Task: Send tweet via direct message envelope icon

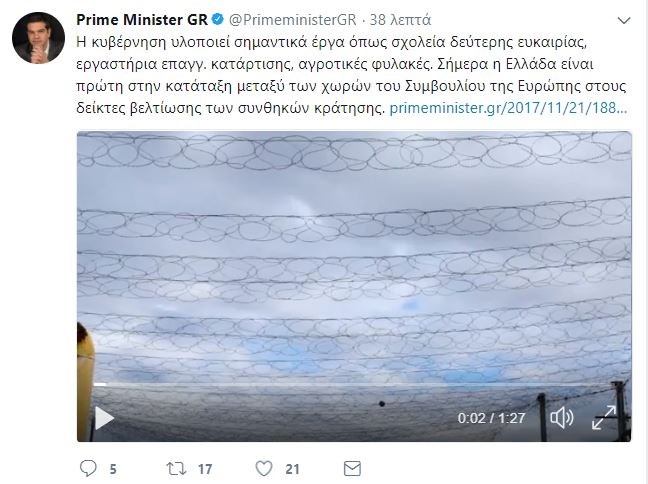Action: click(x=352, y=468)
